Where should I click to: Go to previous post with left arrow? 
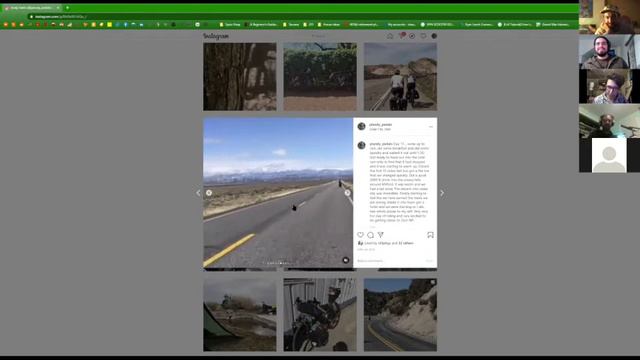click(x=198, y=193)
